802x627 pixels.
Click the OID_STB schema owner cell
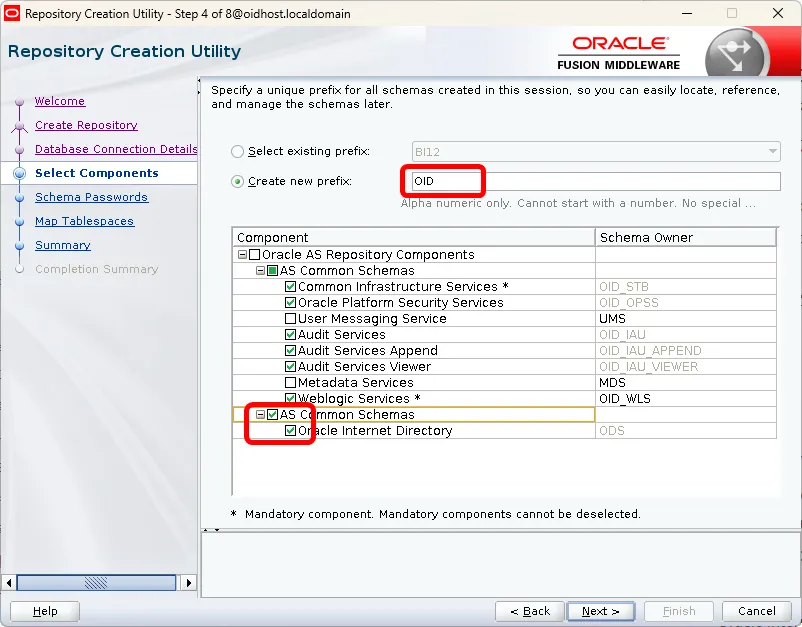[686, 286]
